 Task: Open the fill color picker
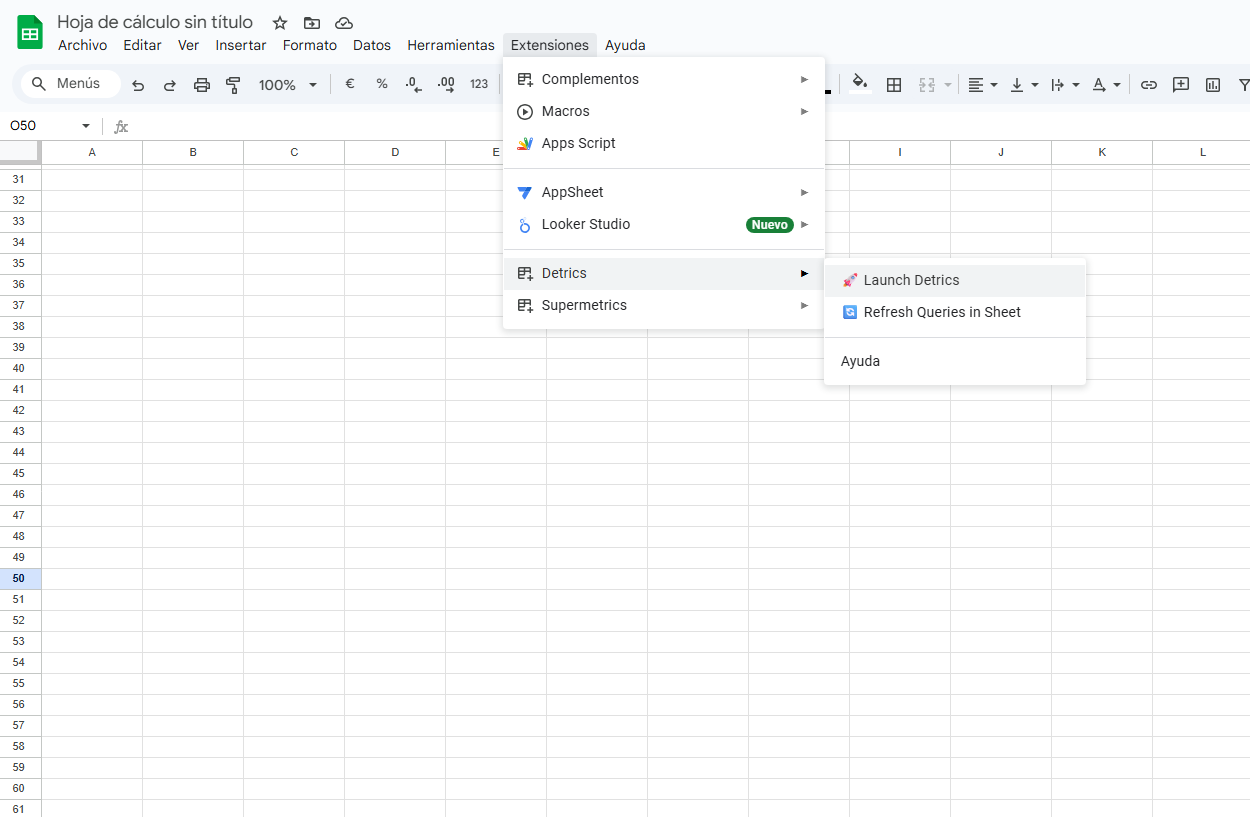pos(860,84)
